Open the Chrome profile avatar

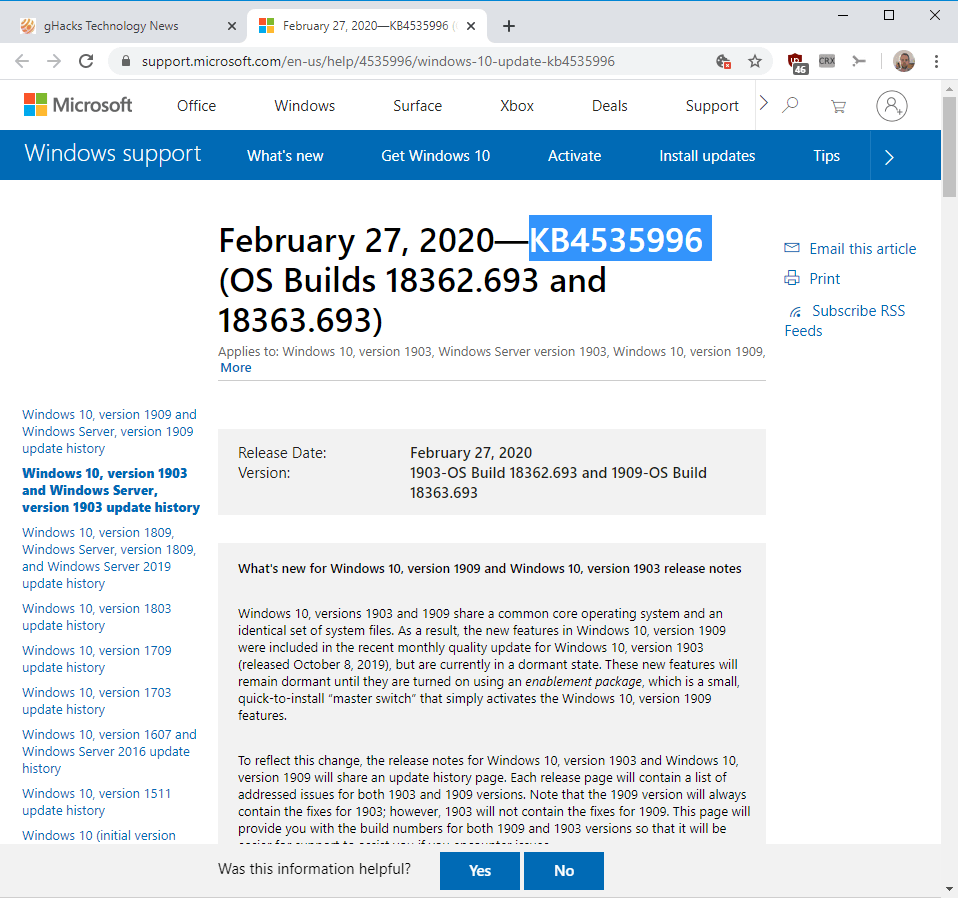904,61
